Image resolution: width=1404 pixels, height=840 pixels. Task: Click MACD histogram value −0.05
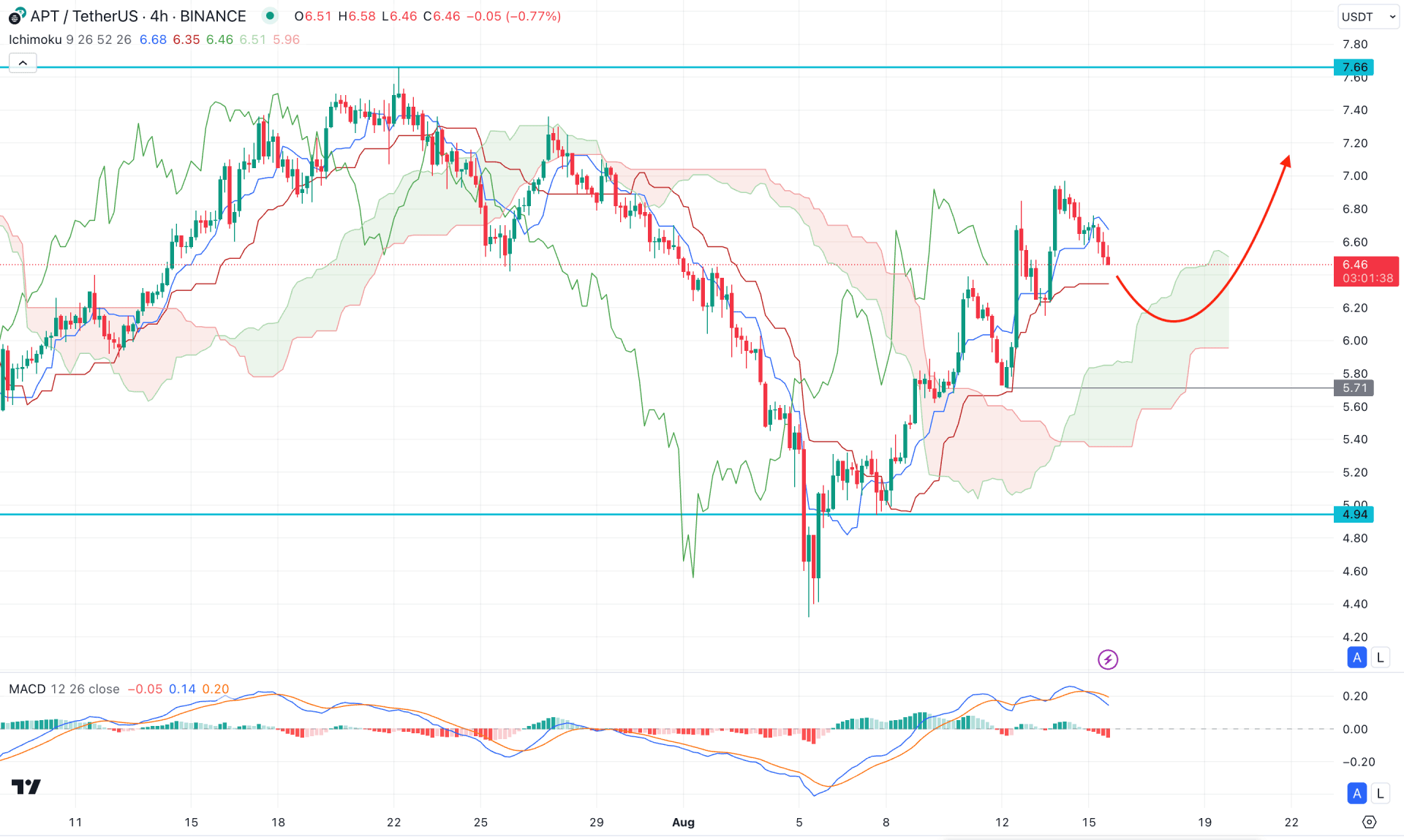[x=145, y=689]
